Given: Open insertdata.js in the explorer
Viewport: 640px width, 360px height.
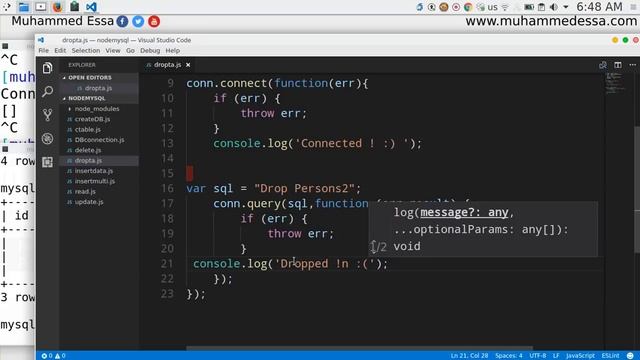Looking at the screenshot, I should click(94, 171).
